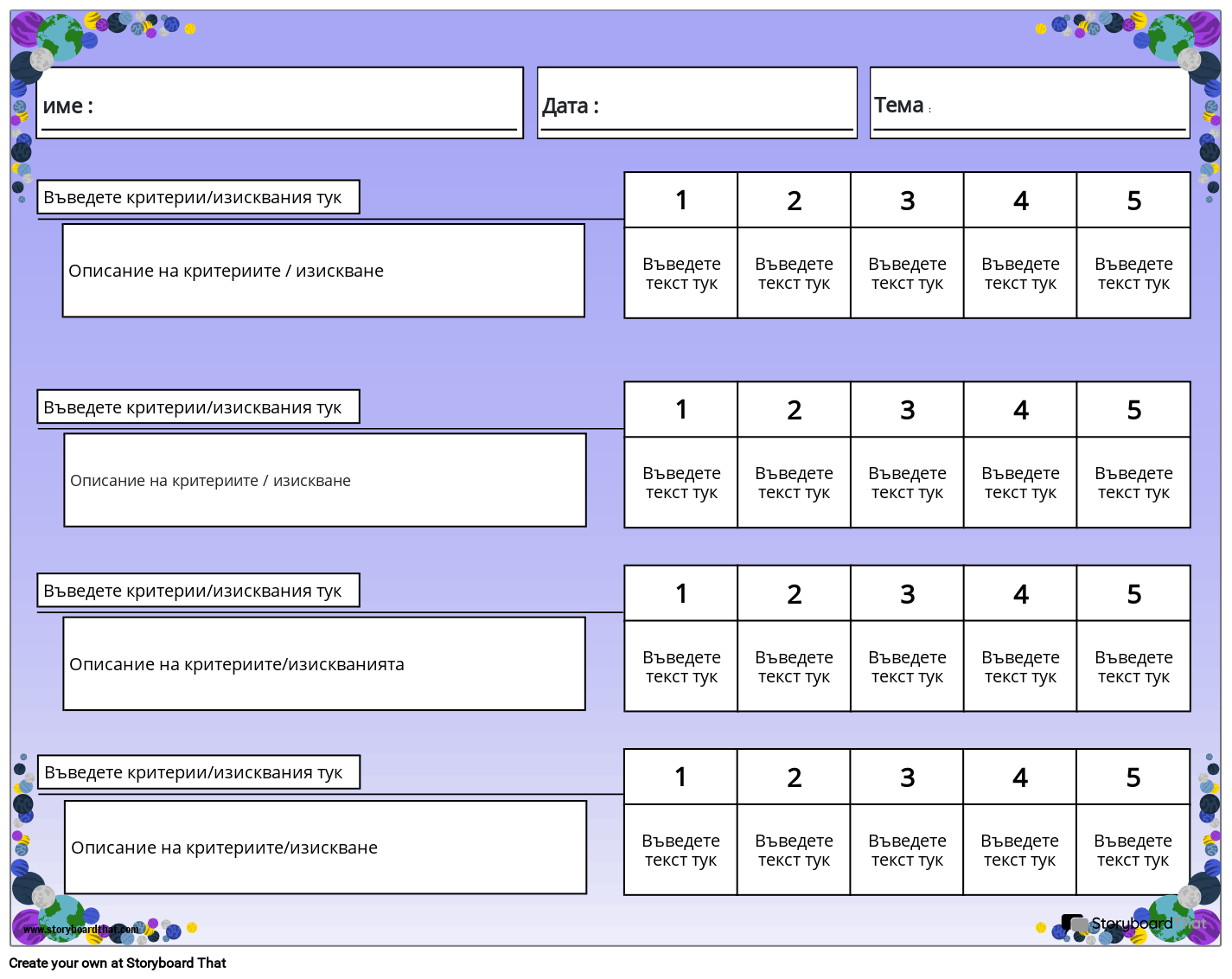Click the purple striped planet at top-right corner

coord(1204,29)
